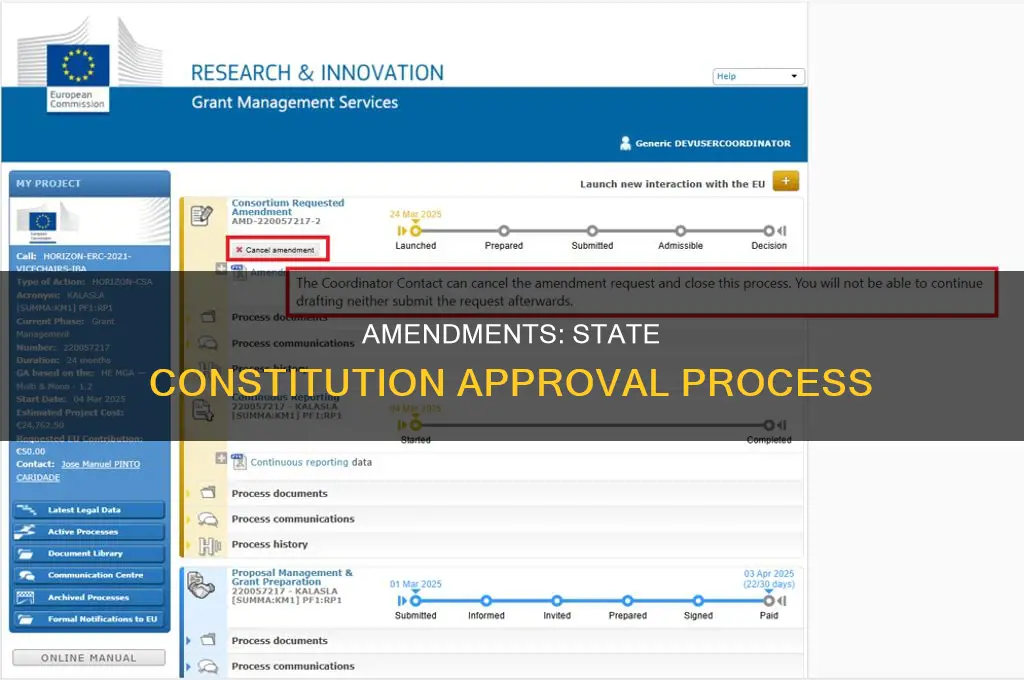Open the Archived Processes menu item
The height and width of the screenshot is (680, 1024).
coord(88,595)
